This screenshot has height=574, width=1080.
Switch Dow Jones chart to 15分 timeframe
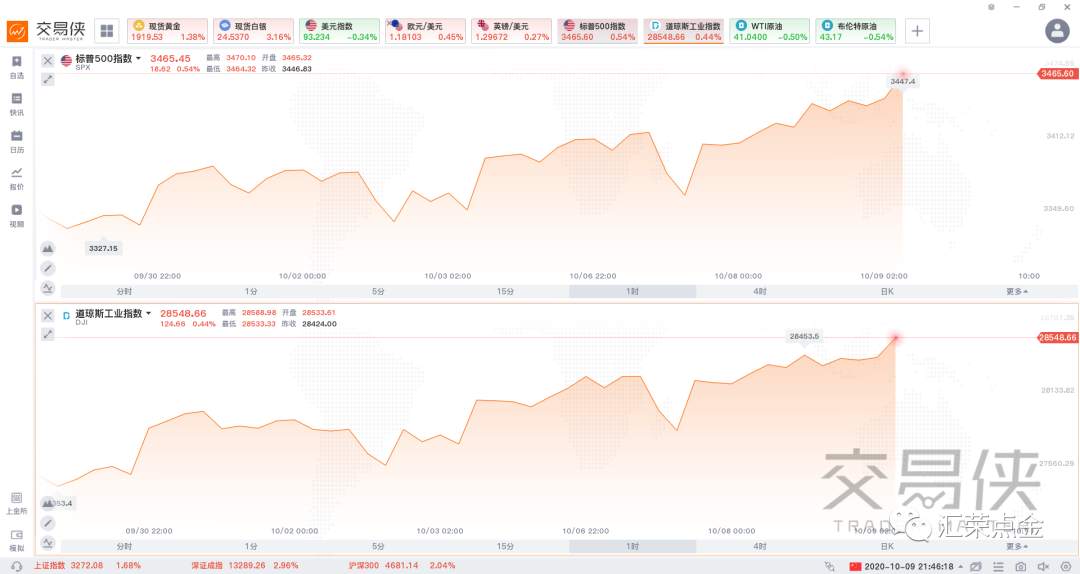pyautogui.click(x=505, y=546)
